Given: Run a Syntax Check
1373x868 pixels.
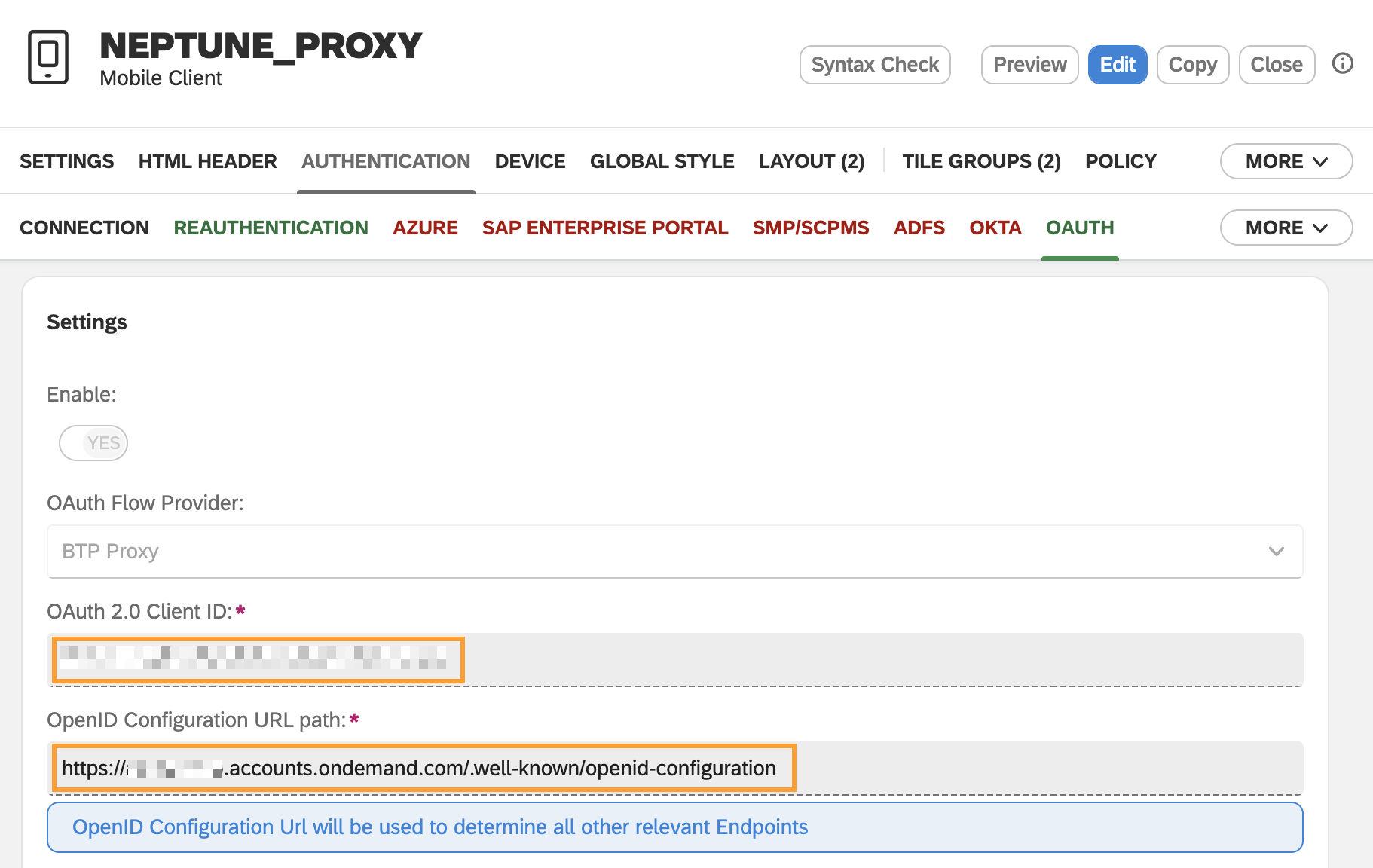Looking at the screenshot, I should (874, 64).
